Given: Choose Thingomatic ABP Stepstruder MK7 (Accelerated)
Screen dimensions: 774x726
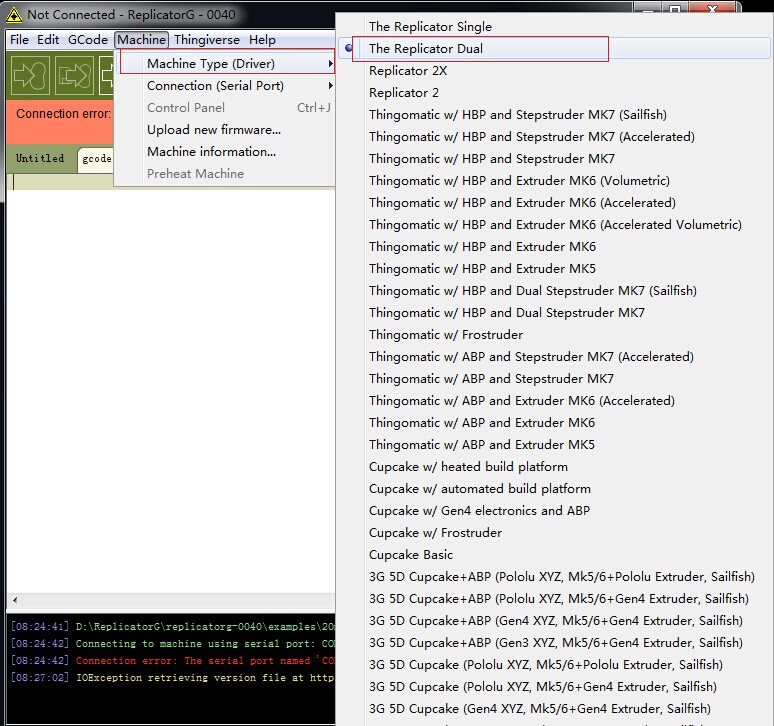Looking at the screenshot, I should tap(554, 356).
